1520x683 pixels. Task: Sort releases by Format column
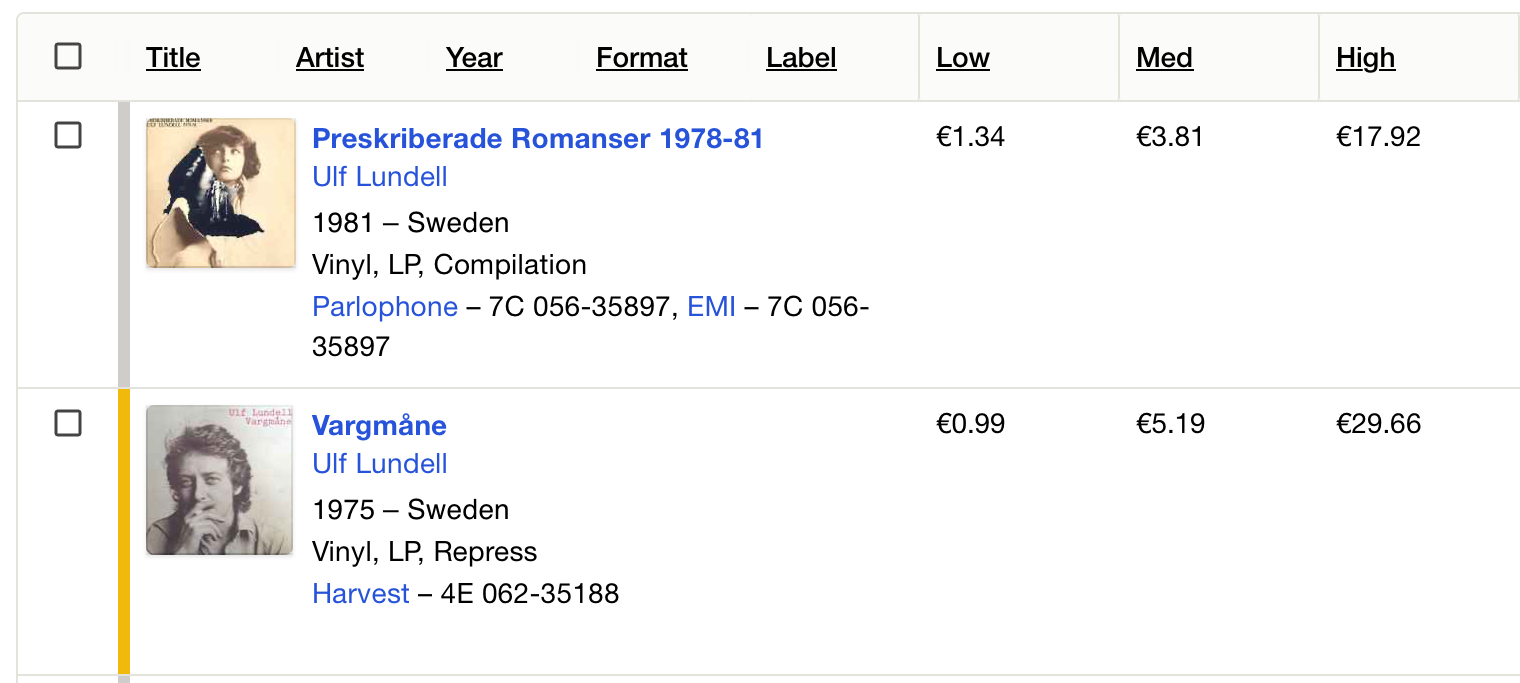642,58
